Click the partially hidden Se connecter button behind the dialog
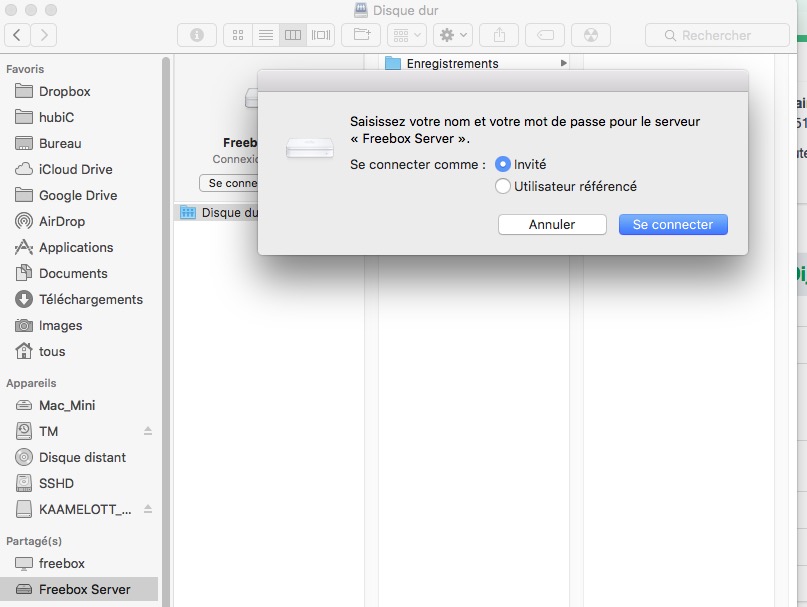Image resolution: width=807 pixels, height=607 pixels. [x=229, y=183]
